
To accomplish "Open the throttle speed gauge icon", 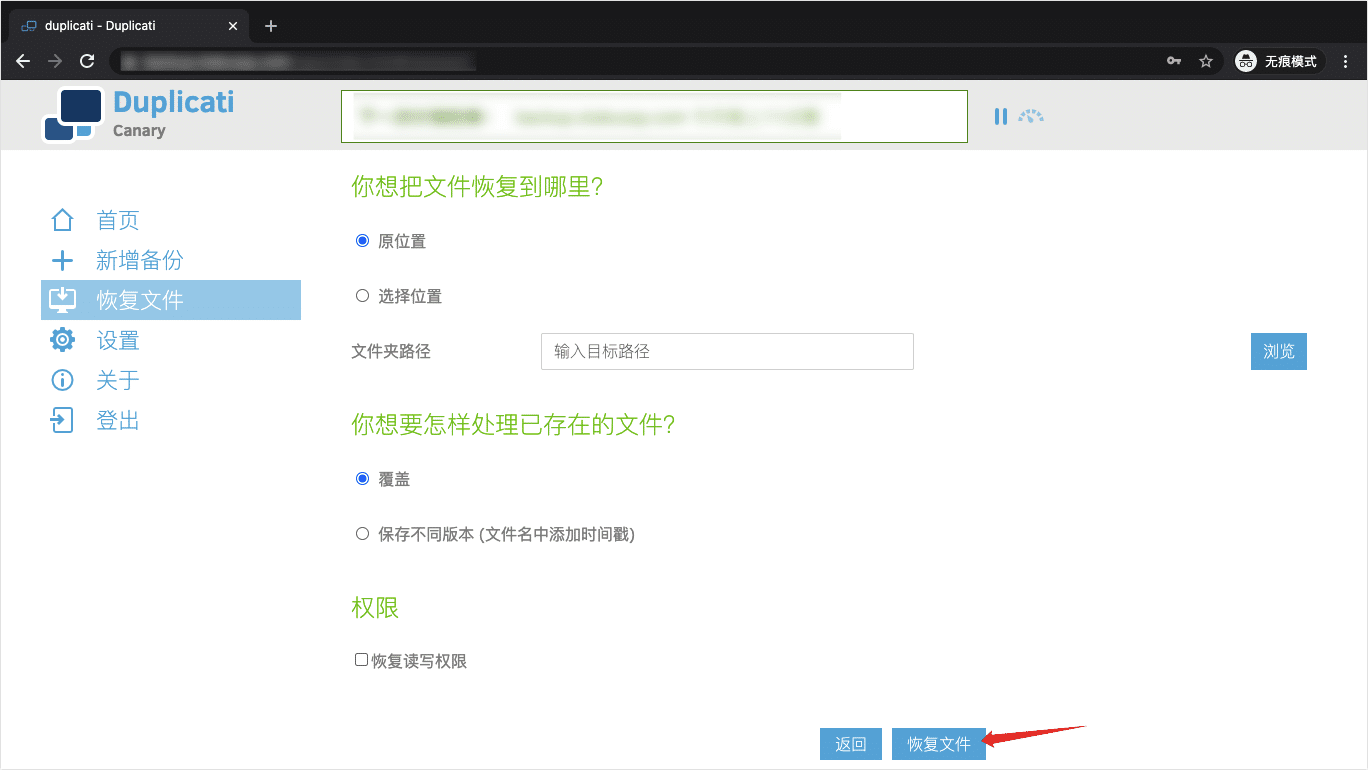I will pyautogui.click(x=1031, y=117).
